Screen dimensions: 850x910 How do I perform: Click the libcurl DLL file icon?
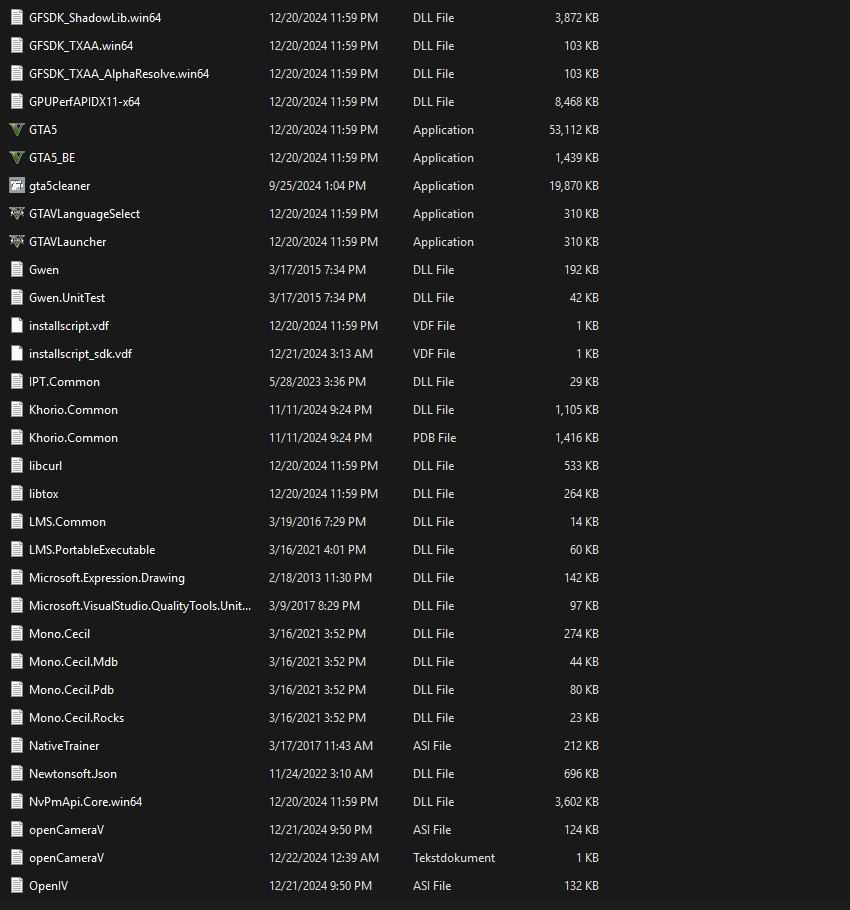click(x=16, y=466)
